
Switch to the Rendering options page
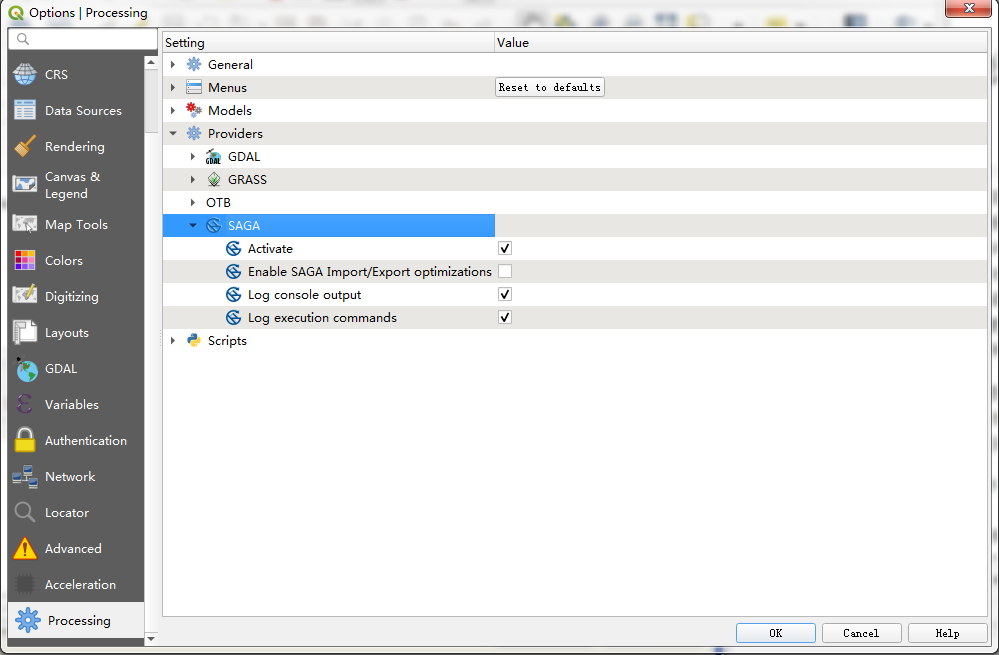tap(76, 146)
